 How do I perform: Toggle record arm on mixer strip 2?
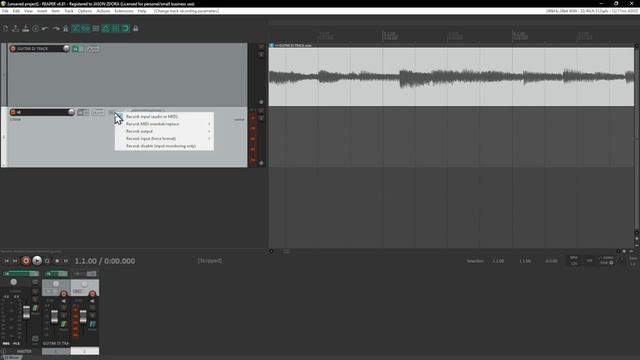(x=92, y=294)
